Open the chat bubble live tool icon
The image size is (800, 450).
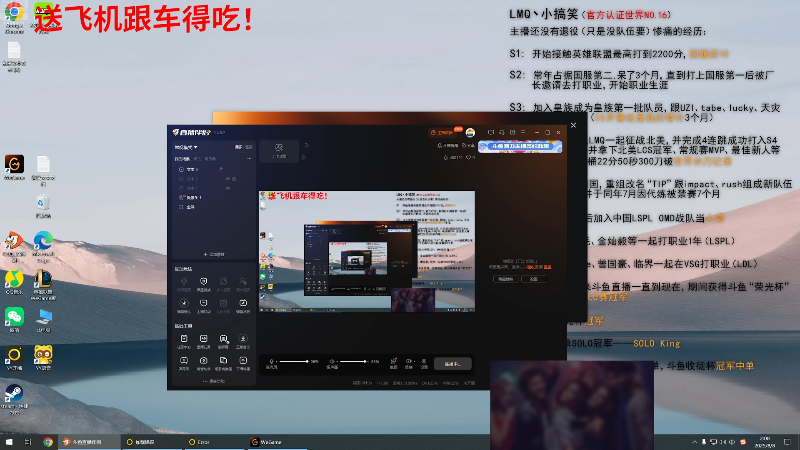184,363
